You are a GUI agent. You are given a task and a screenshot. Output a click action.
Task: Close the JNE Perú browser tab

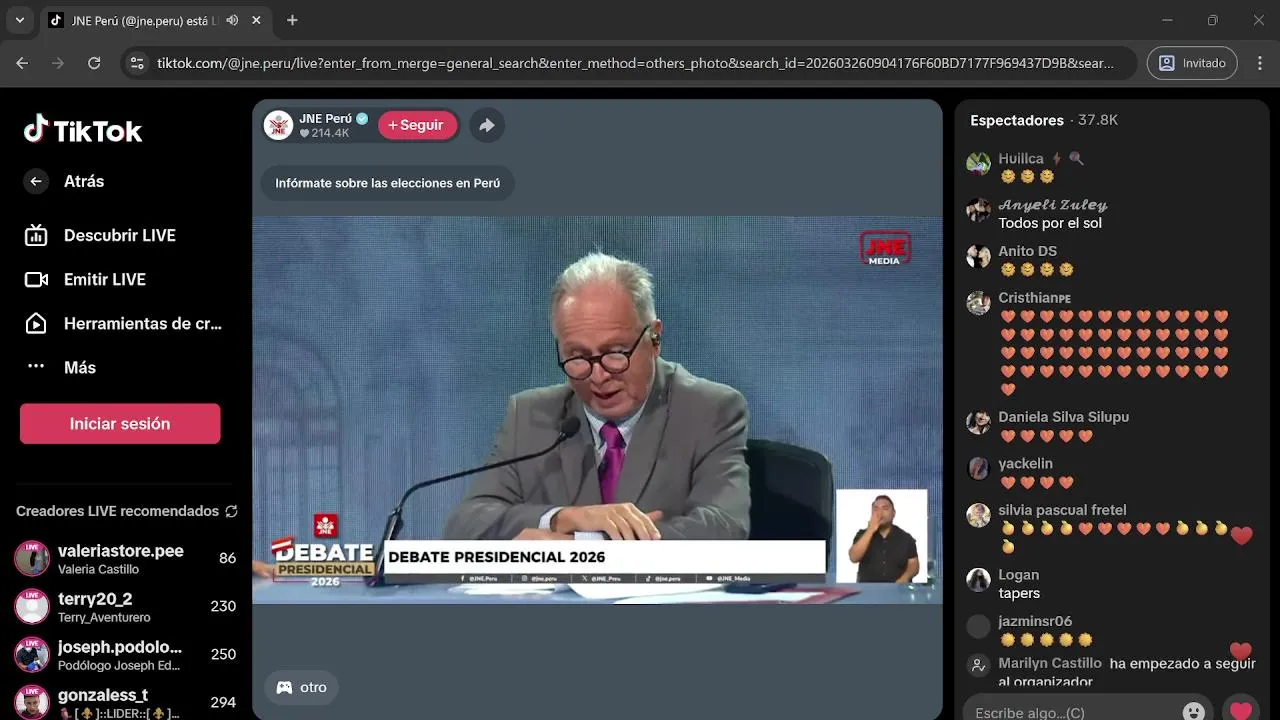click(257, 20)
